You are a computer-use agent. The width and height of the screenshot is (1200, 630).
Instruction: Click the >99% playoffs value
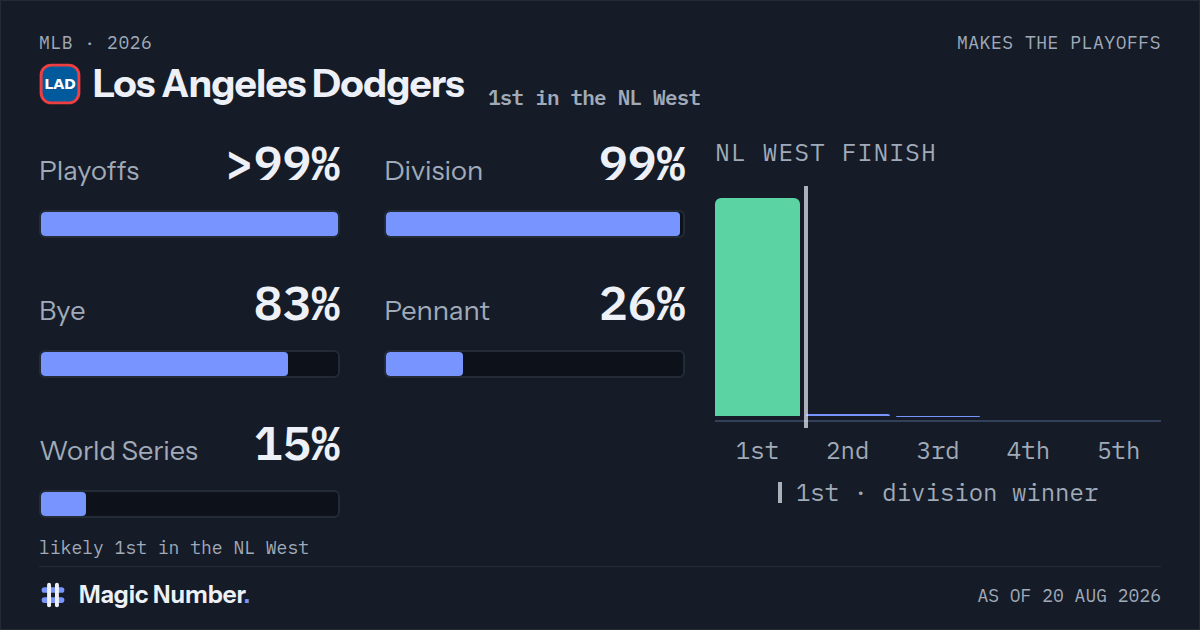coord(284,165)
